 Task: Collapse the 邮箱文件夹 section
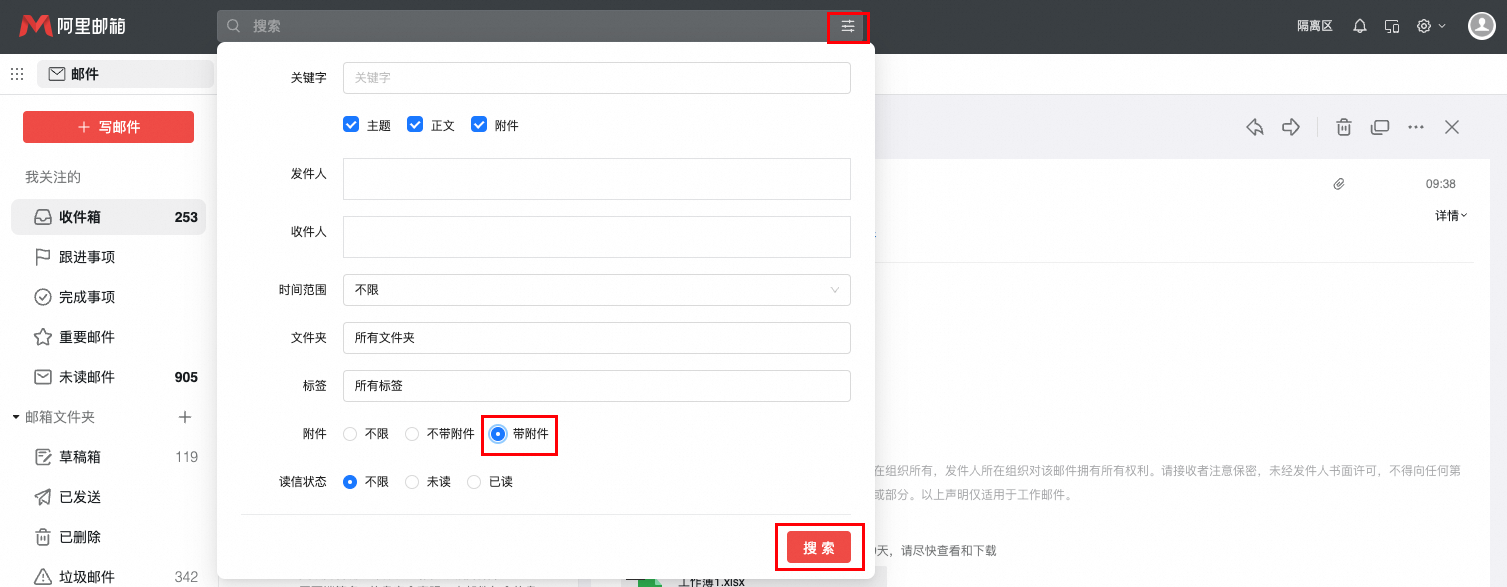14,417
